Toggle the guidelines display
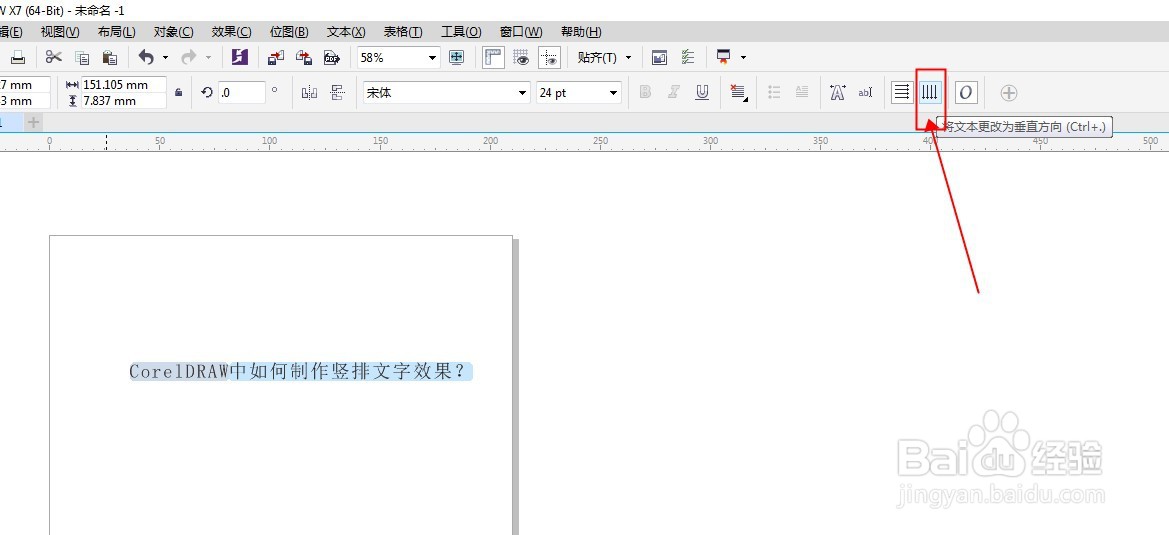1169x535 pixels. pos(549,57)
